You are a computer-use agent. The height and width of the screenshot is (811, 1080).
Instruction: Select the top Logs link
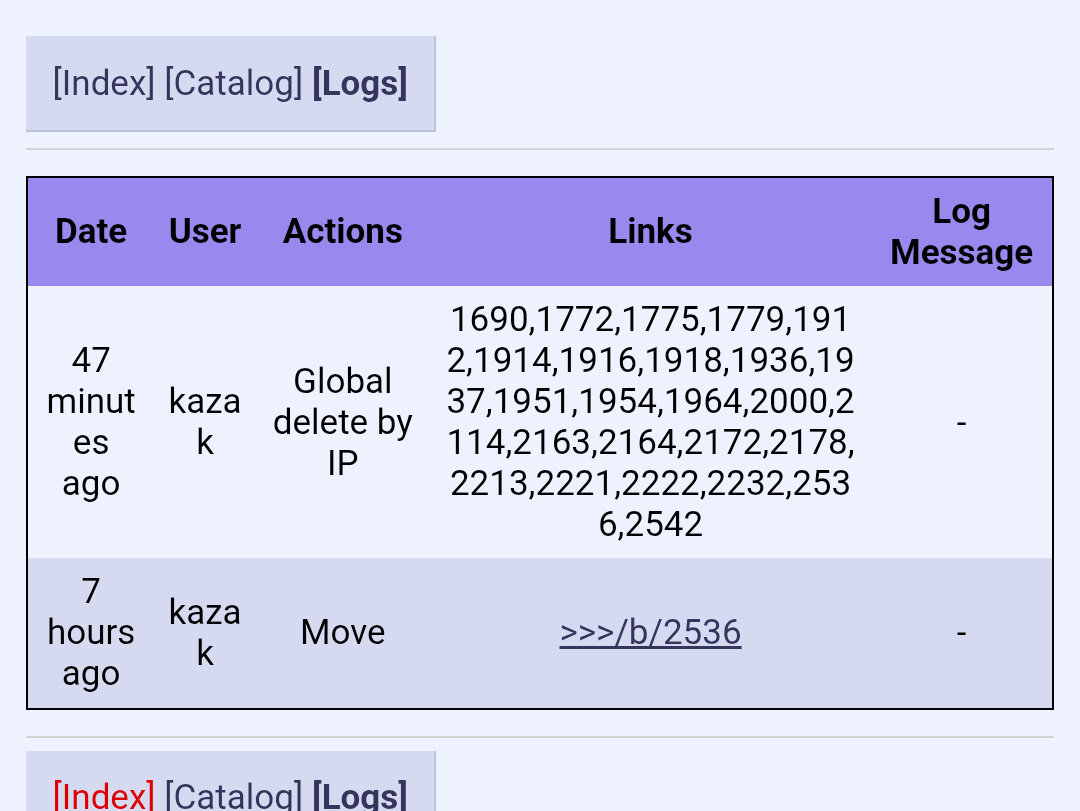[360, 84]
